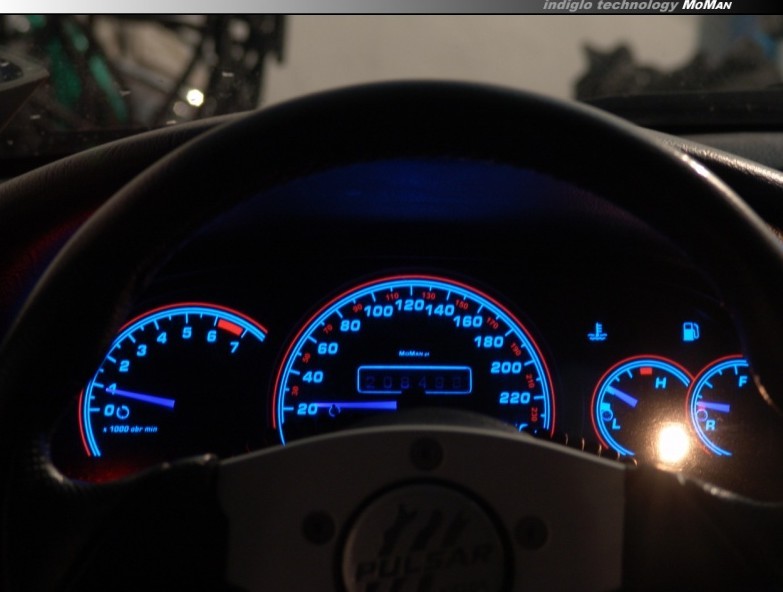Click the speedometer needle
This screenshot has height=592, width=783.
click(357, 405)
